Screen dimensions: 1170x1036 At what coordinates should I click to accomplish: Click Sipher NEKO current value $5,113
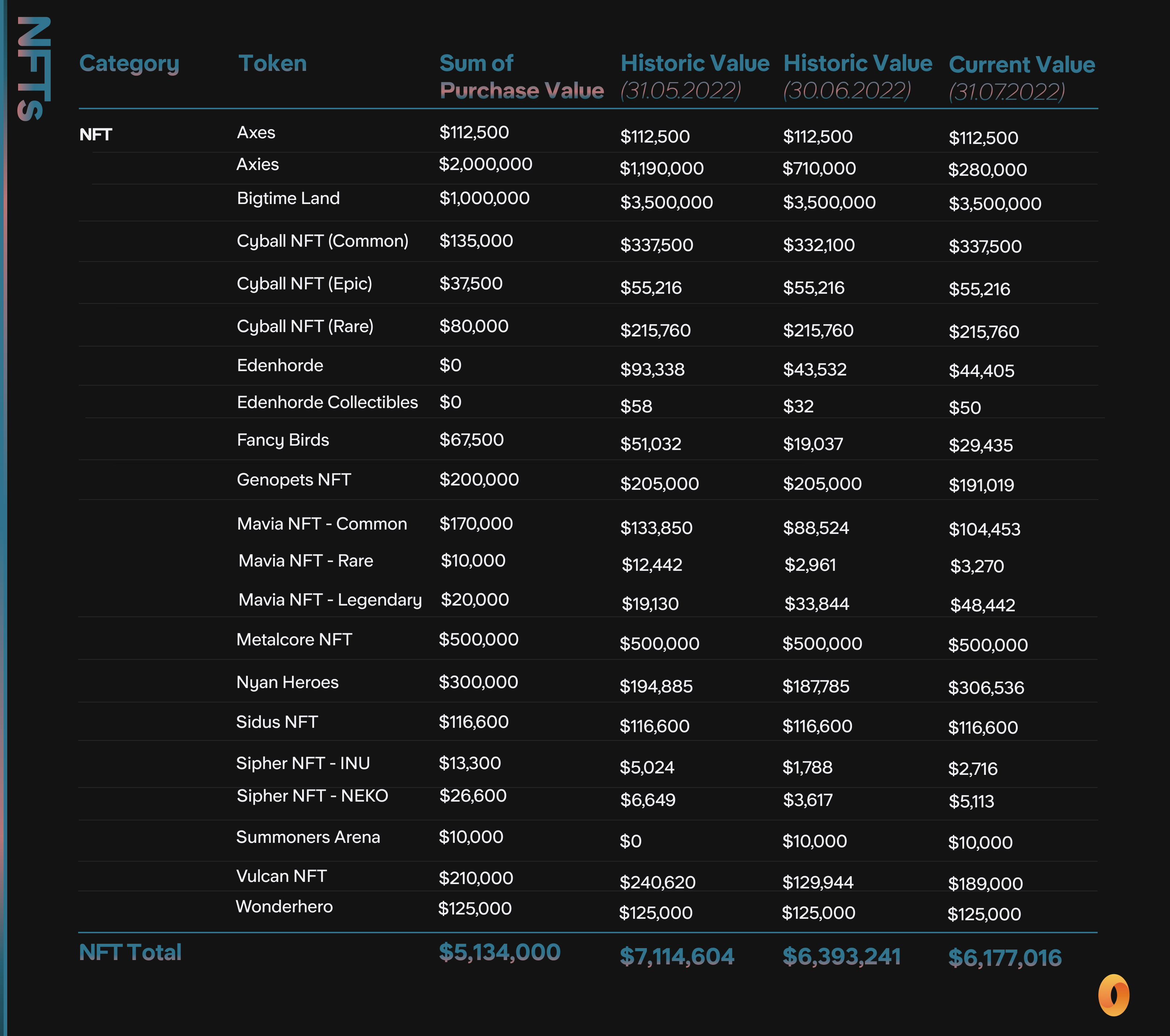(x=971, y=801)
